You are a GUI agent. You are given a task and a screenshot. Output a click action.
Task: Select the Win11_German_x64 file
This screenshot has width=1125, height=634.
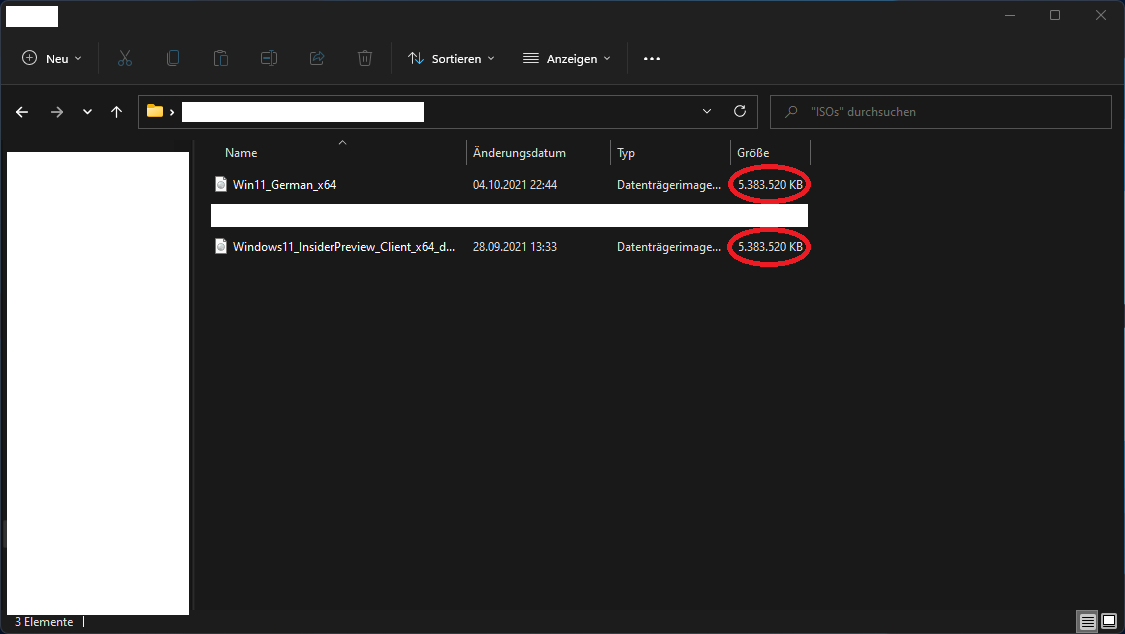click(x=285, y=185)
